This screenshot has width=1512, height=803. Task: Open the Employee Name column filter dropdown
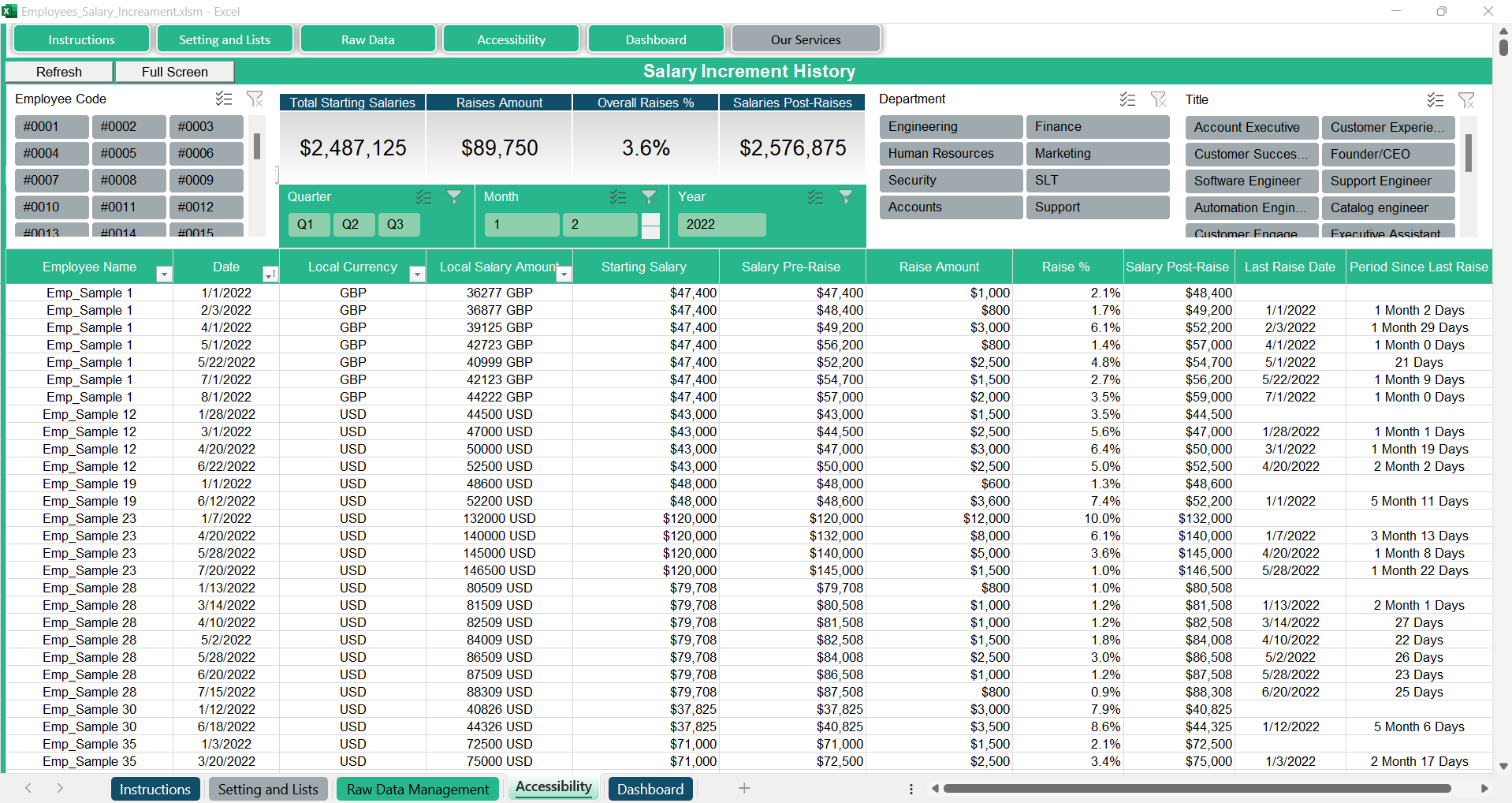point(164,274)
